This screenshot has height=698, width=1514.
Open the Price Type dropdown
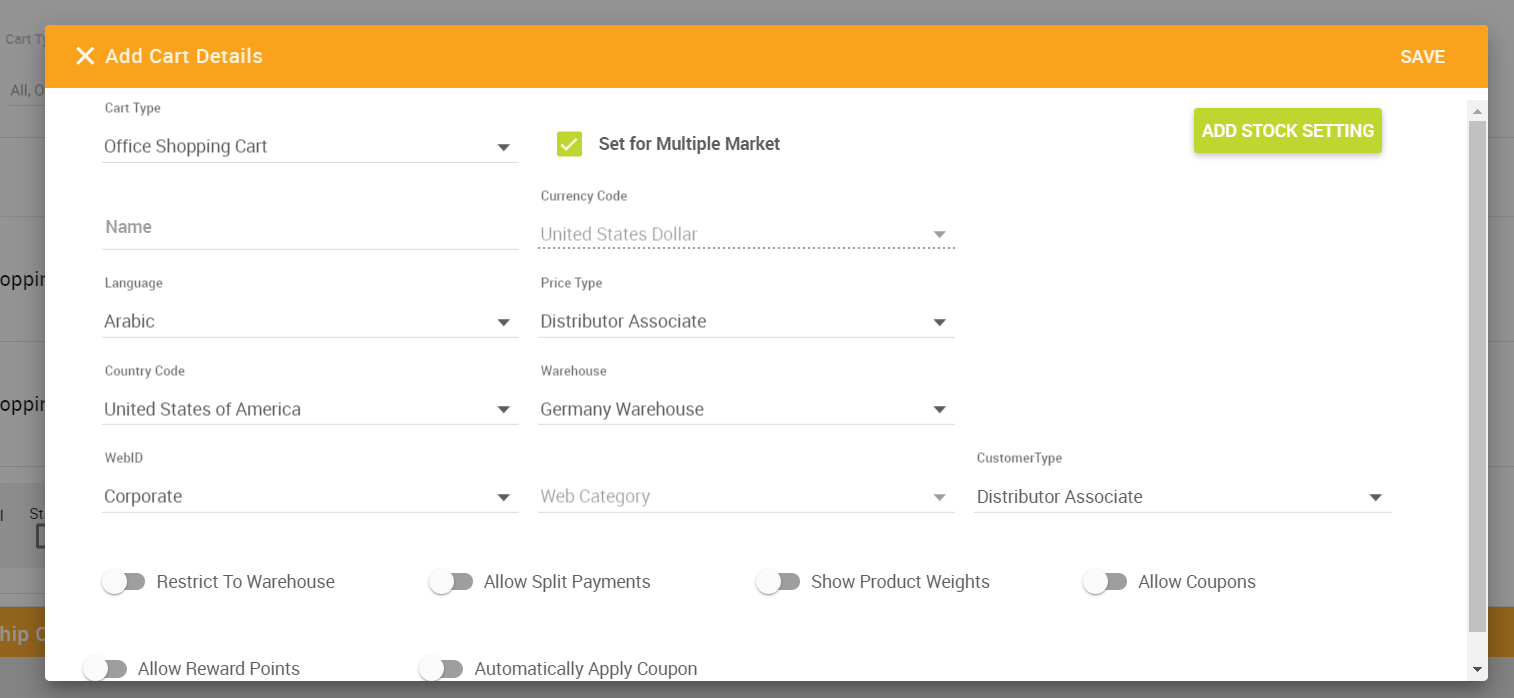(x=745, y=322)
